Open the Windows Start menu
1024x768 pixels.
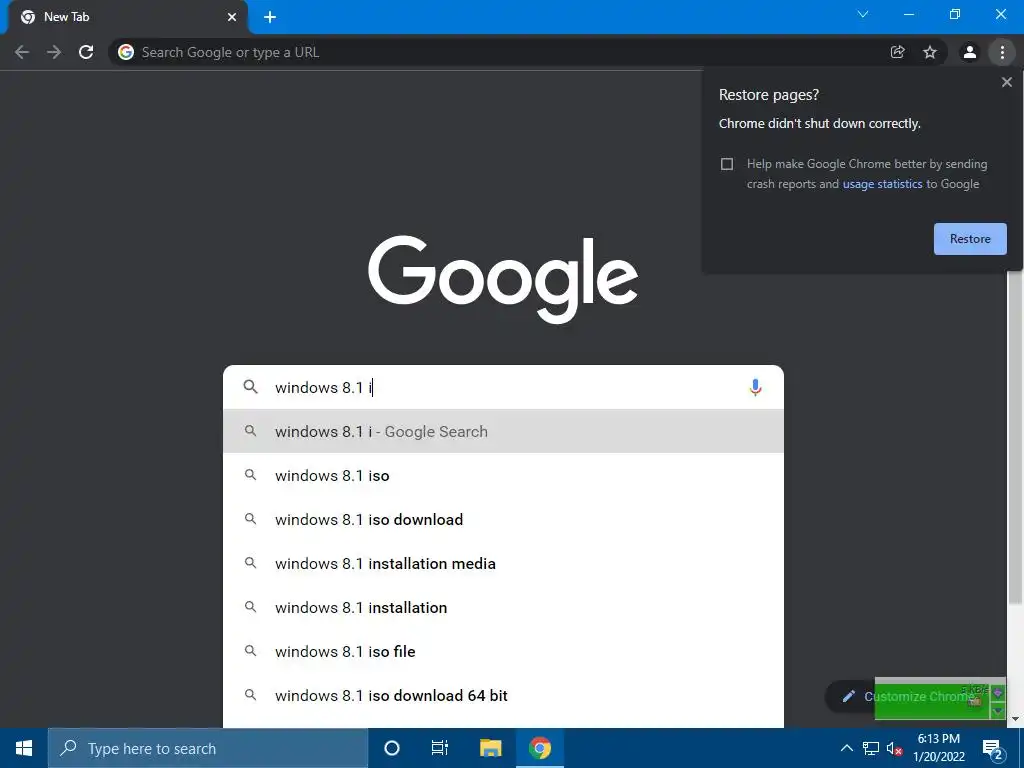24,748
